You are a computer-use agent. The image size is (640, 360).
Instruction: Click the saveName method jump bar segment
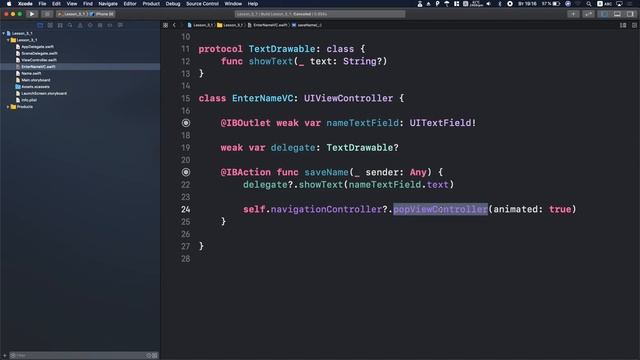pos(307,25)
